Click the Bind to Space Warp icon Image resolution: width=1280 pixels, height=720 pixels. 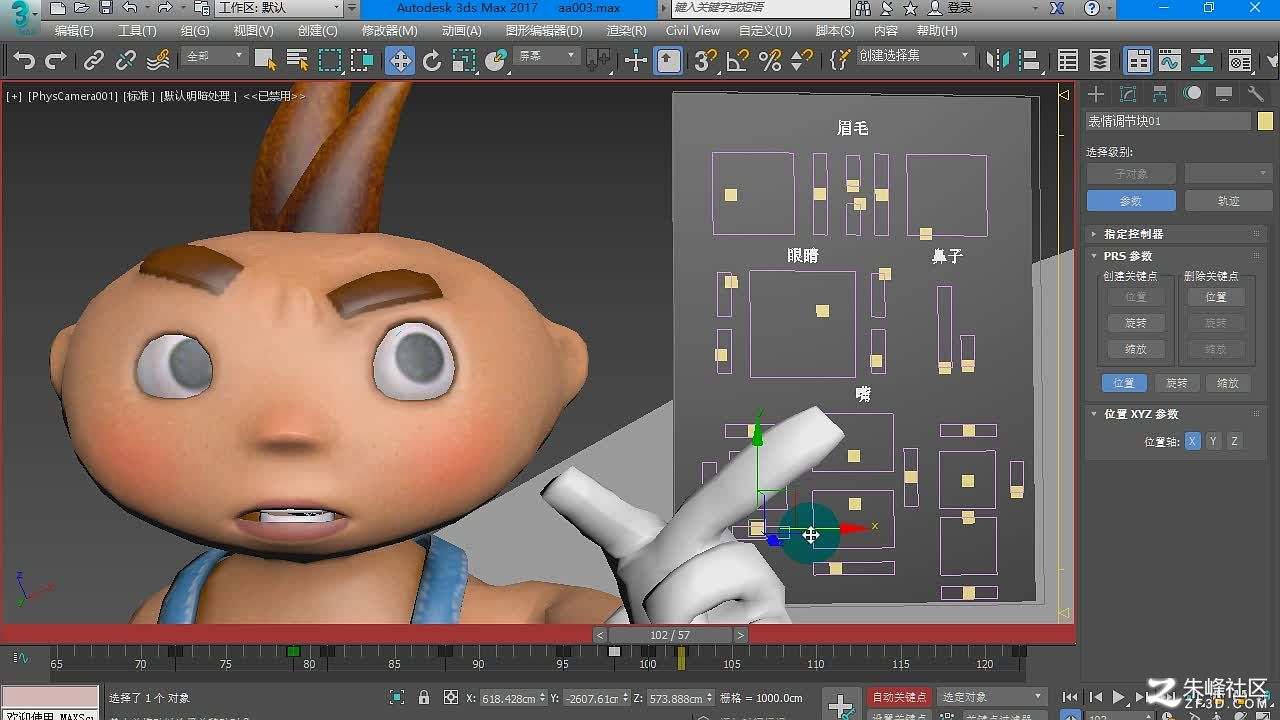[x=158, y=61]
